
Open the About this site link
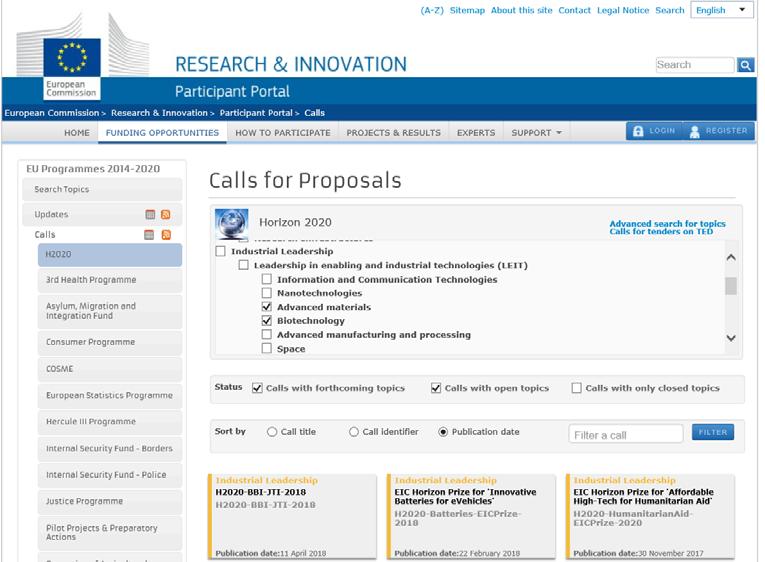[x=521, y=10]
